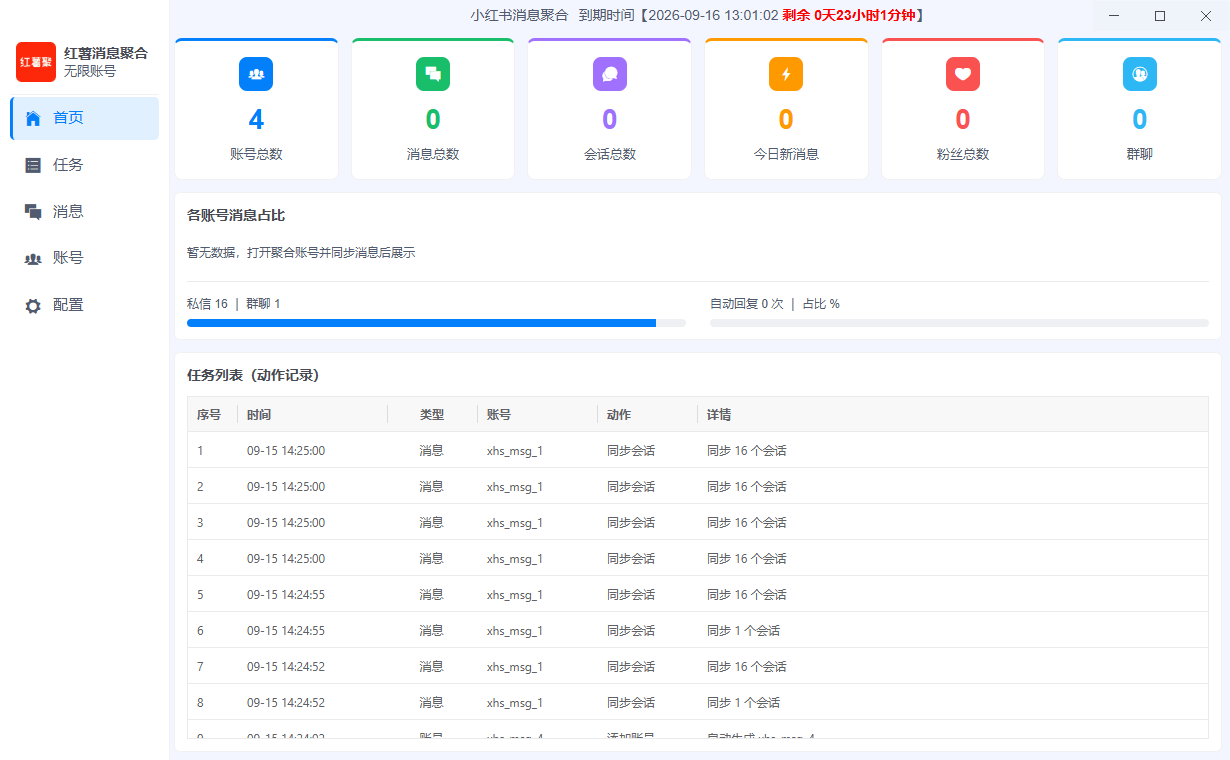
Task: Click the orange lightning new-messages icon
Action: tap(786, 74)
